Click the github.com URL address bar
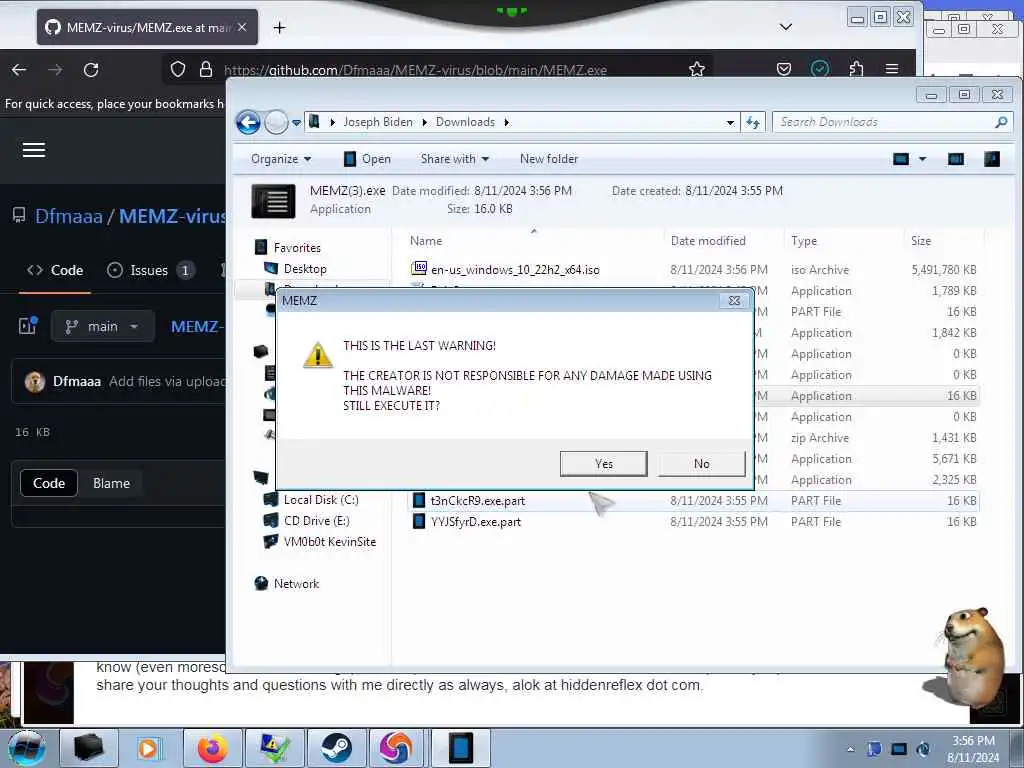The width and height of the screenshot is (1024, 768). [415, 70]
